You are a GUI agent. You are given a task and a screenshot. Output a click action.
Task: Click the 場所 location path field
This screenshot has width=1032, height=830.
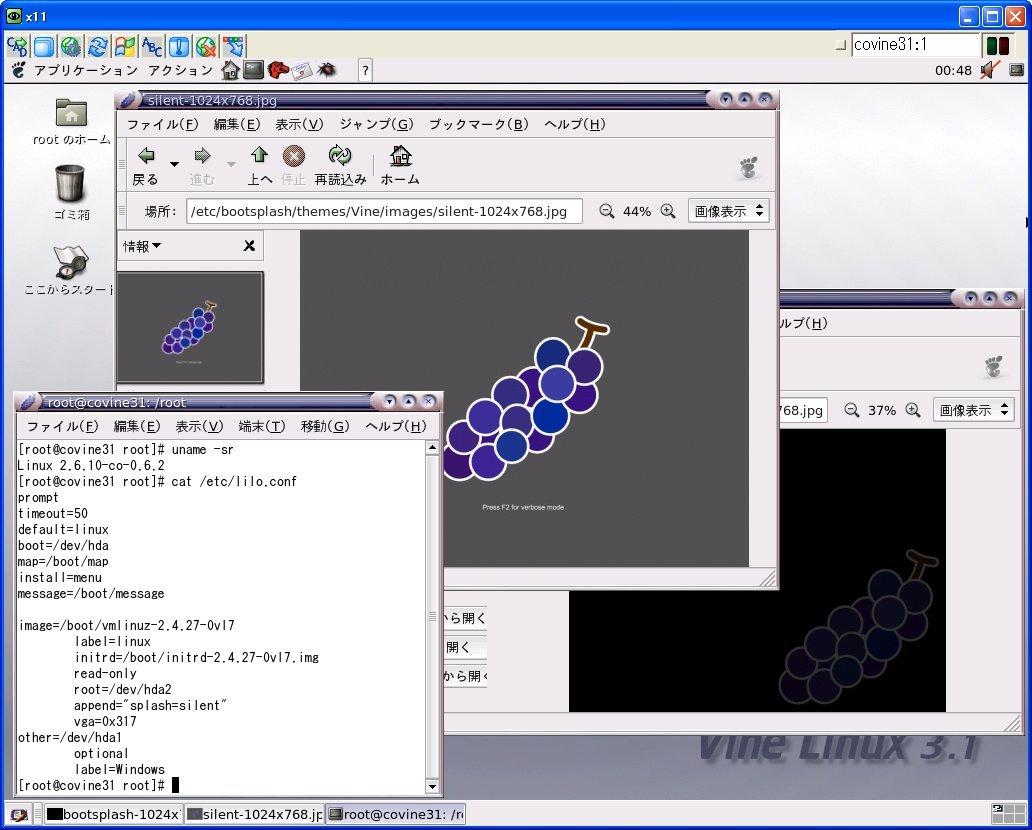(x=384, y=211)
